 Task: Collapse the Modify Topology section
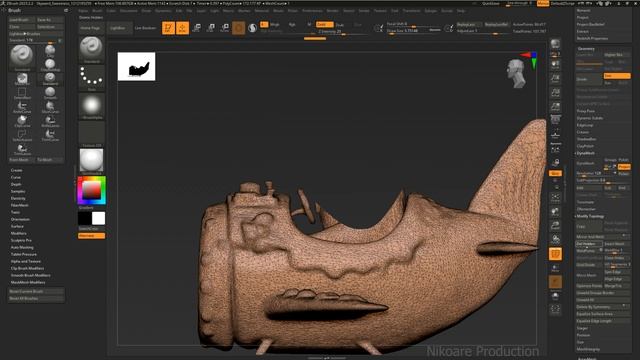[590, 216]
